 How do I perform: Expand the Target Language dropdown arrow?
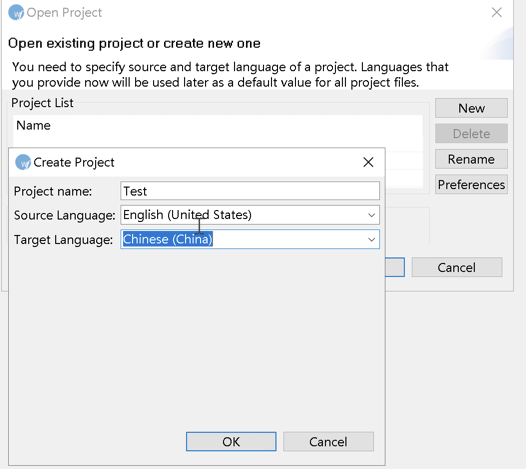pyautogui.click(x=371, y=240)
